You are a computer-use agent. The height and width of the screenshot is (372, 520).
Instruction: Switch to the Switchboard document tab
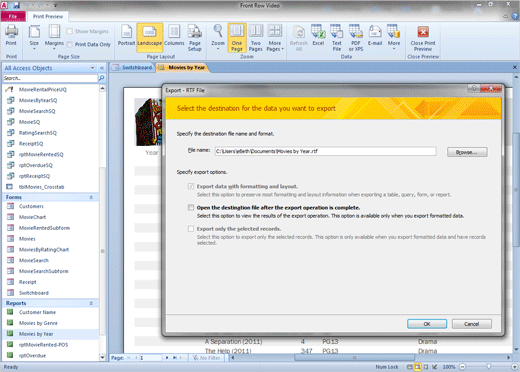click(133, 68)
